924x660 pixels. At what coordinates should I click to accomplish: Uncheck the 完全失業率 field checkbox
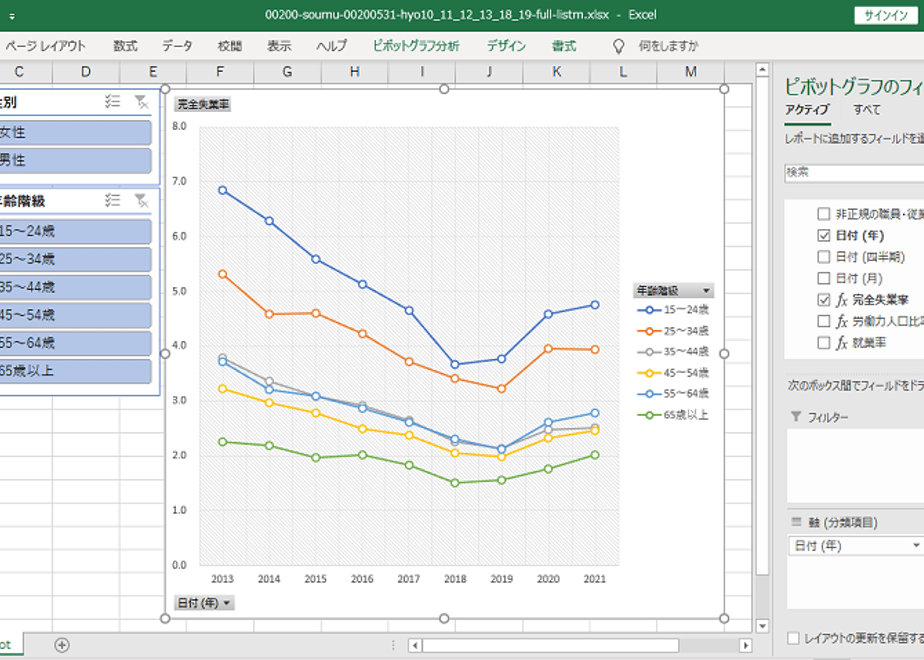tap(824, 300)
